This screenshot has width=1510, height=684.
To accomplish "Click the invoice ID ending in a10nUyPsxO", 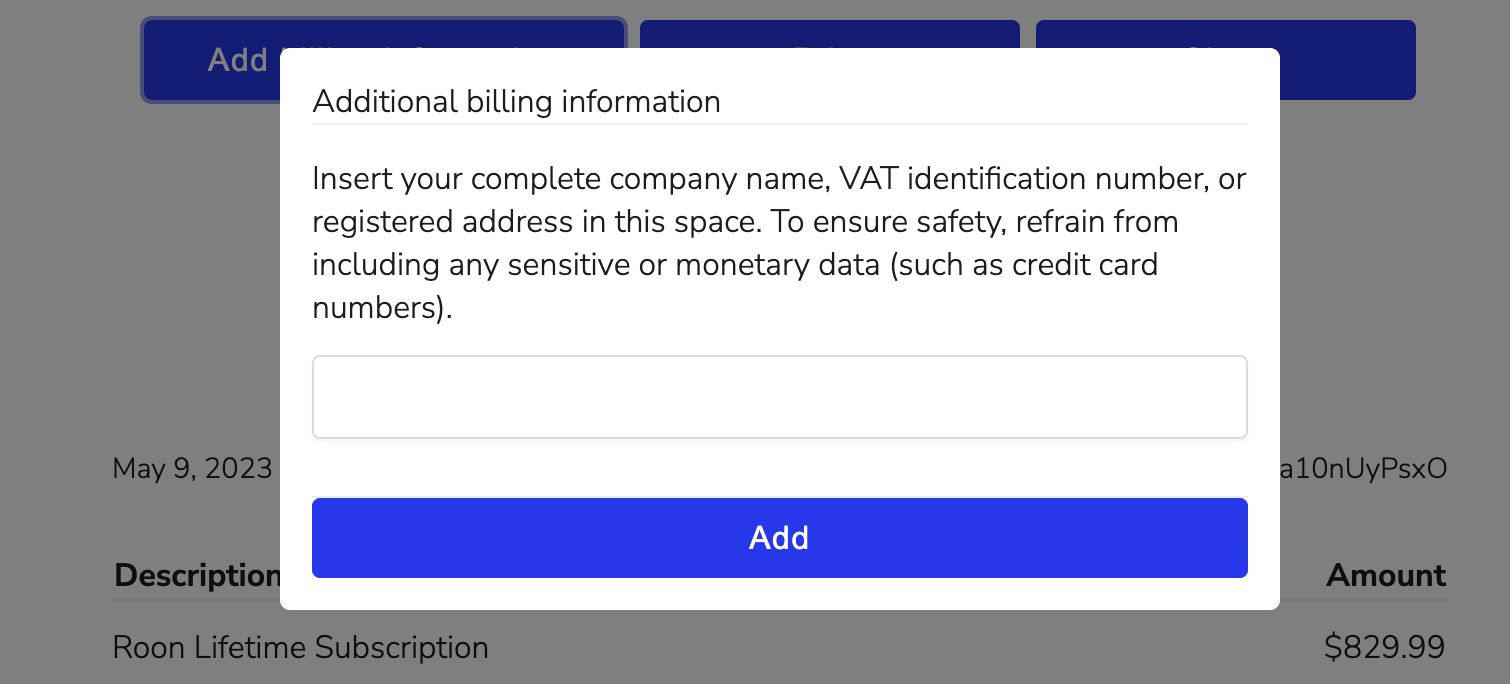I will [1363, 468].
